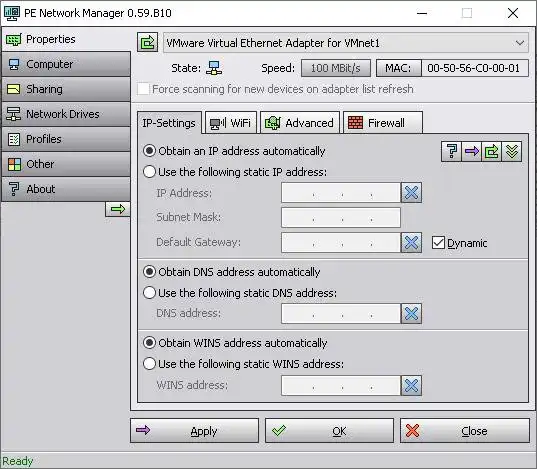Clear the IP Address with its X icon

pos(411,193)
